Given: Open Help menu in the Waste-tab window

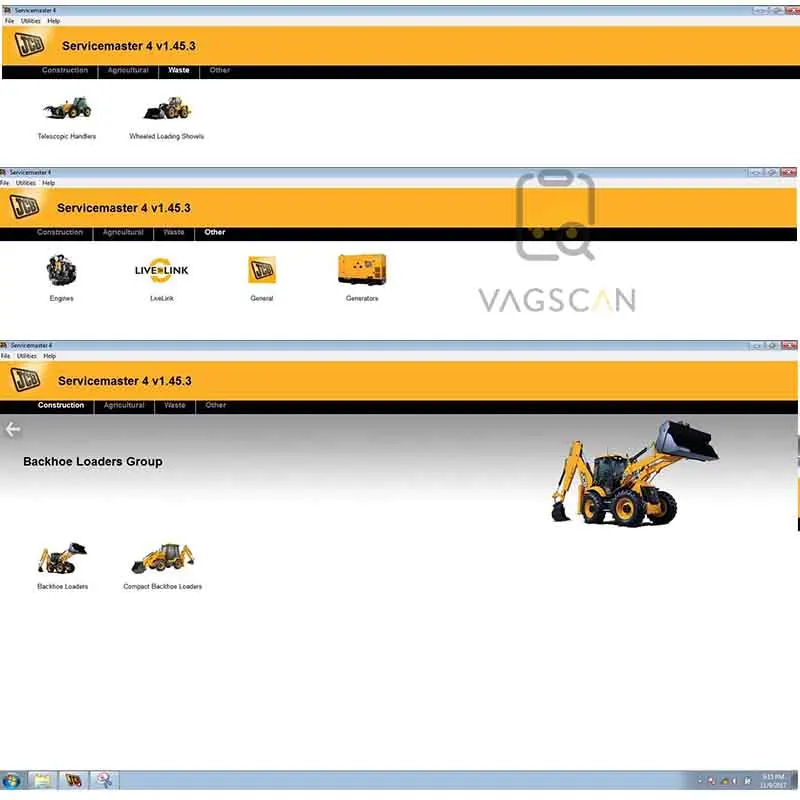Looking at the screenshot, I should point(54,21).
